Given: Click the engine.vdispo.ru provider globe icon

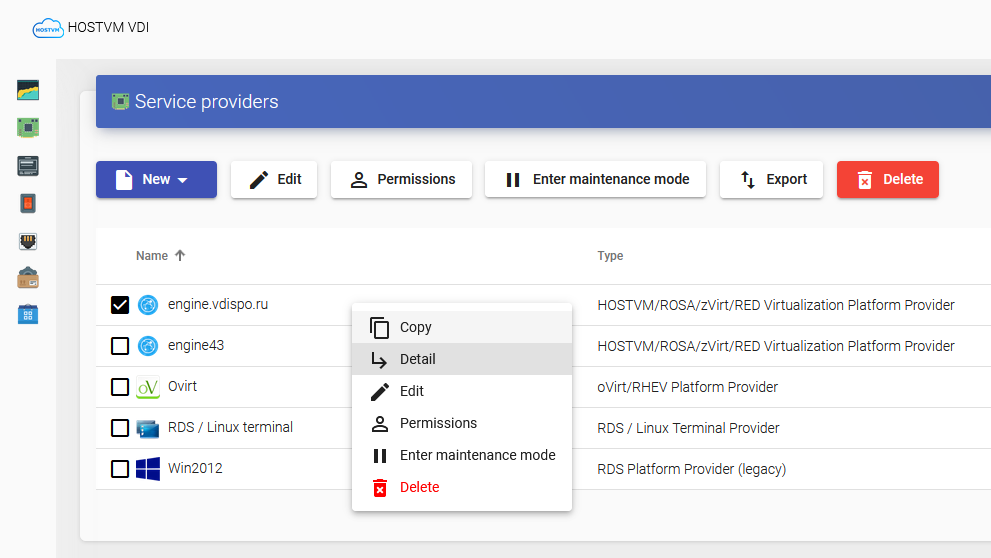Looking at the screenshot, I should 148,305.
